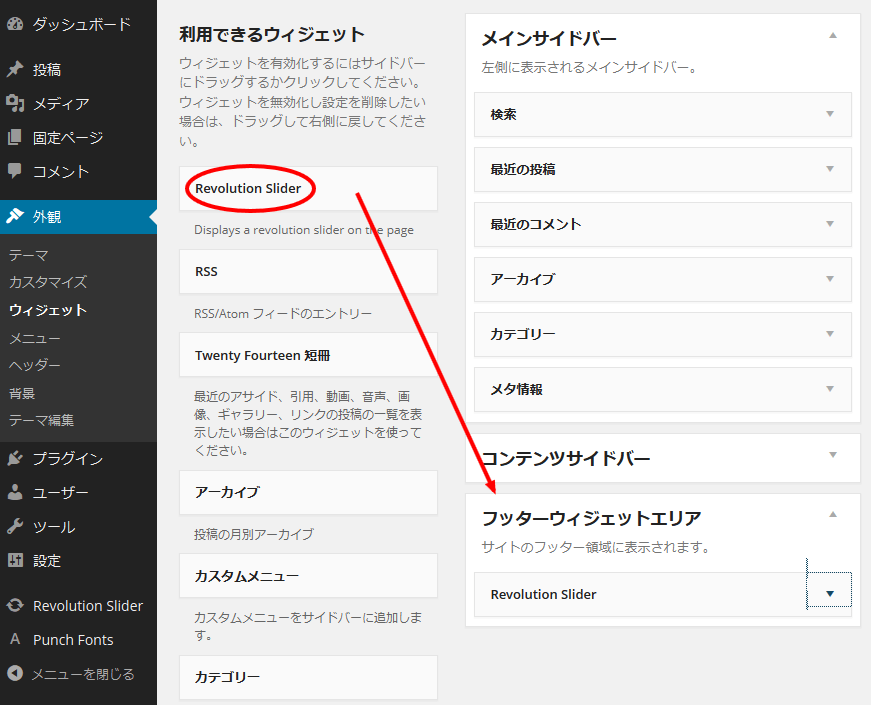Click the Punch Fonts letter A icon
The width and height of the screenshot is (871, 705).
[15, 639]
